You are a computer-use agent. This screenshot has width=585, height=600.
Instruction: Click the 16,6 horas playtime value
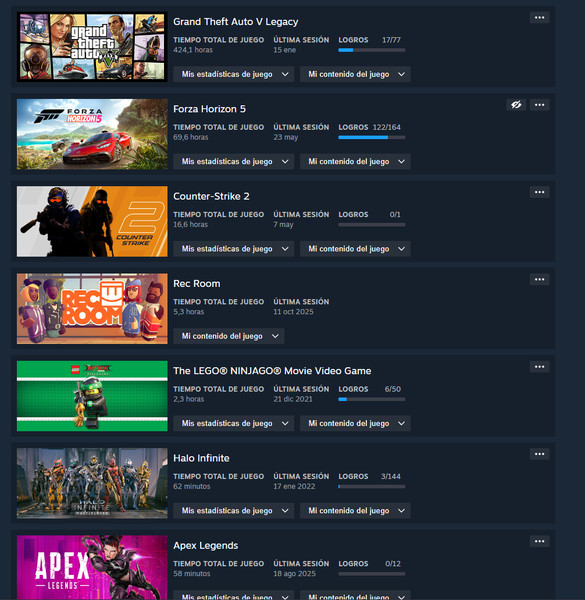point(191,224)
